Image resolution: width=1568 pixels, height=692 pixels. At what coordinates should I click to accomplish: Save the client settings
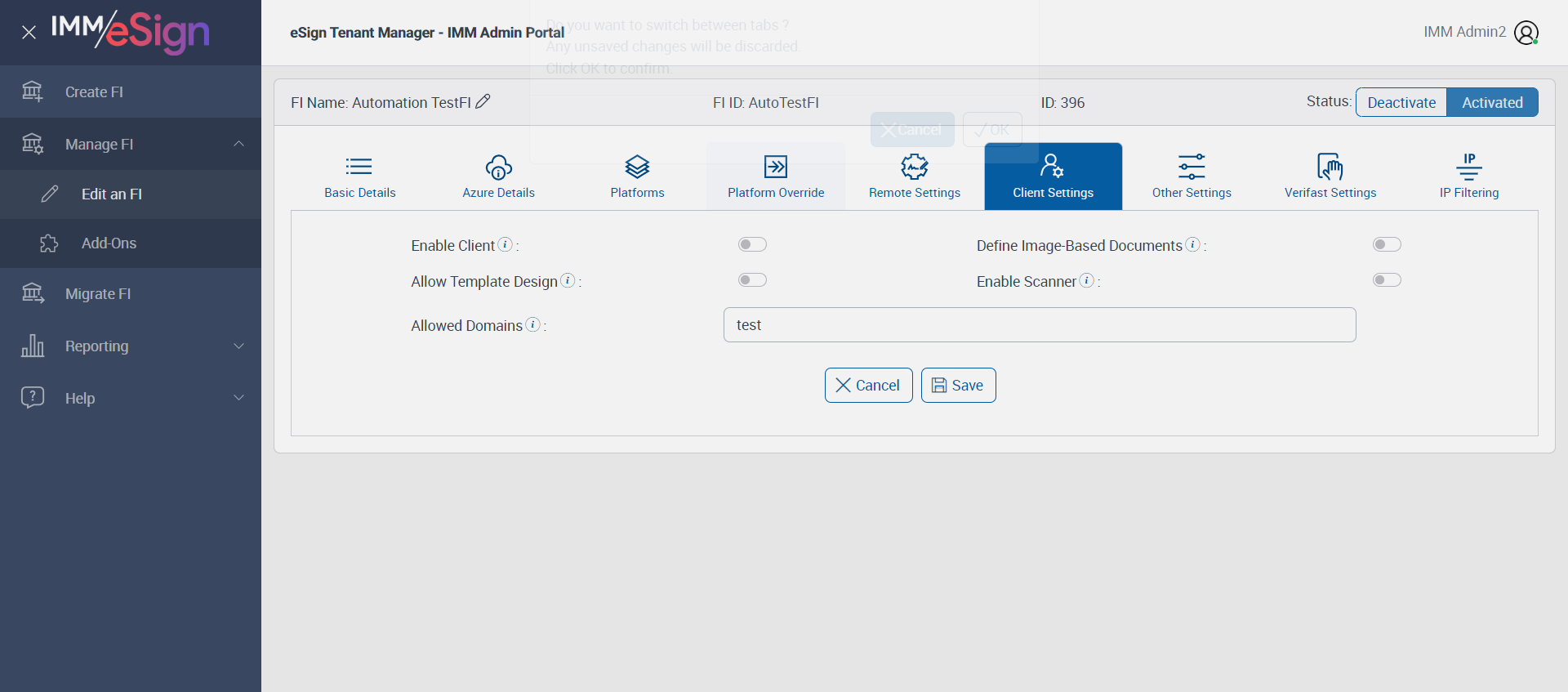(x=958, y=386)
